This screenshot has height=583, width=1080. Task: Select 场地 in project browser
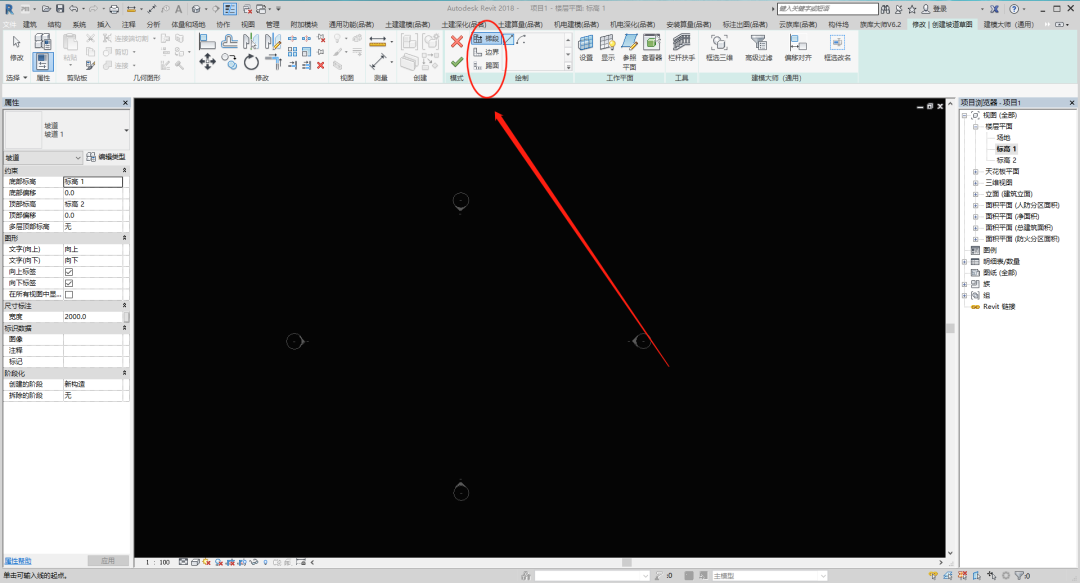pos(1003,138)
